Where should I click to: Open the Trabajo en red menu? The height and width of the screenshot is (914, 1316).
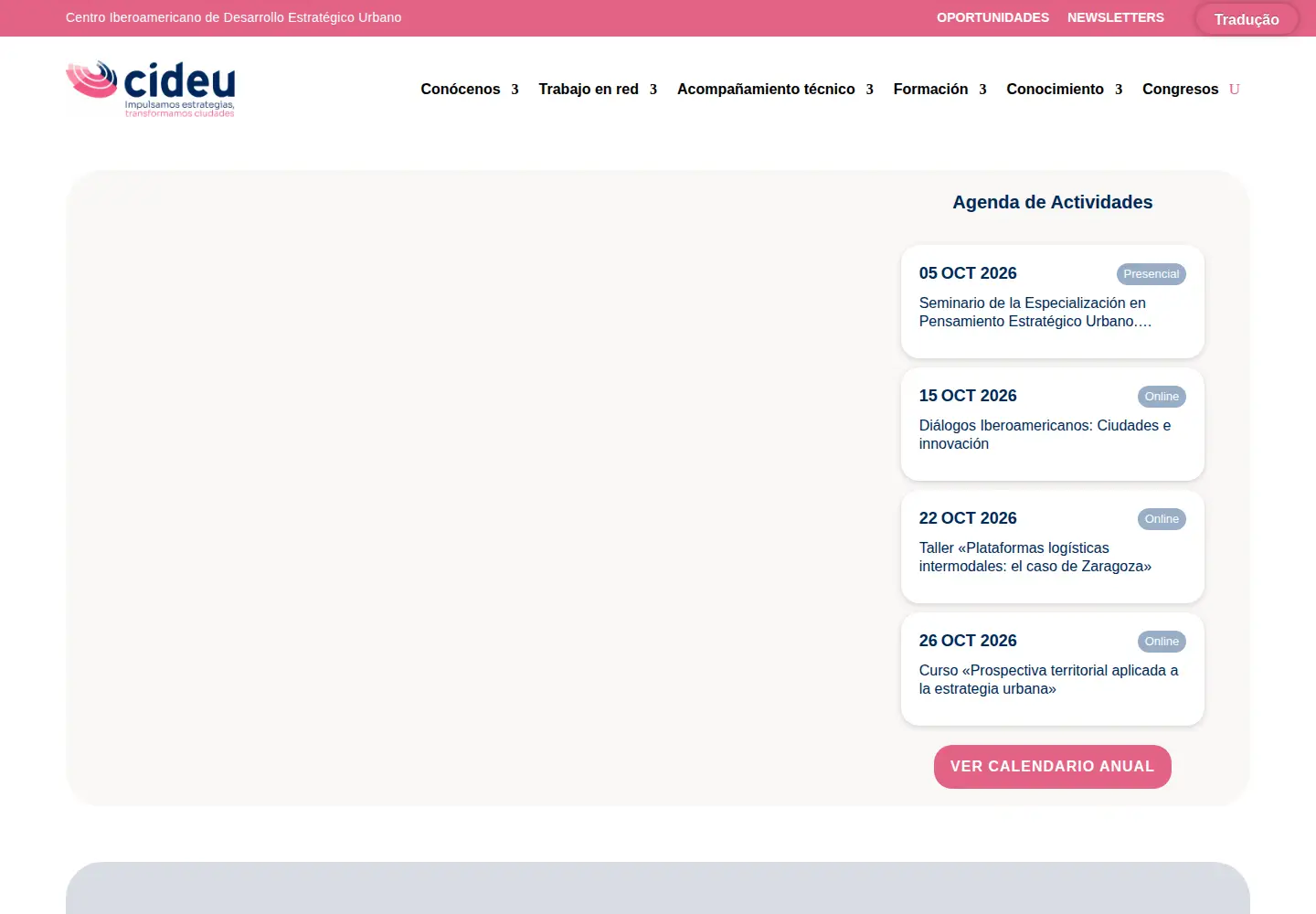coord(589,89)
